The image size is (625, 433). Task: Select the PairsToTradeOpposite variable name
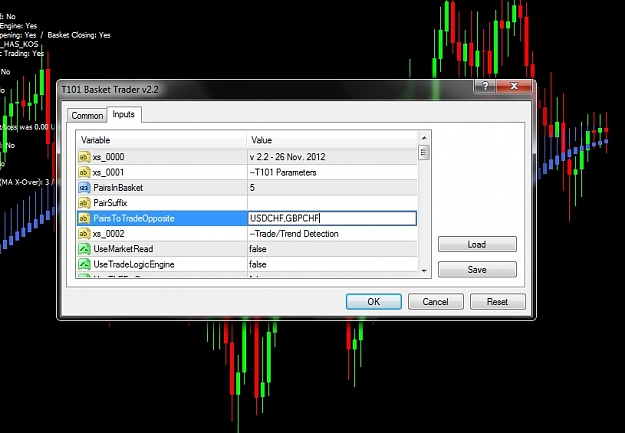click(134, 218)
